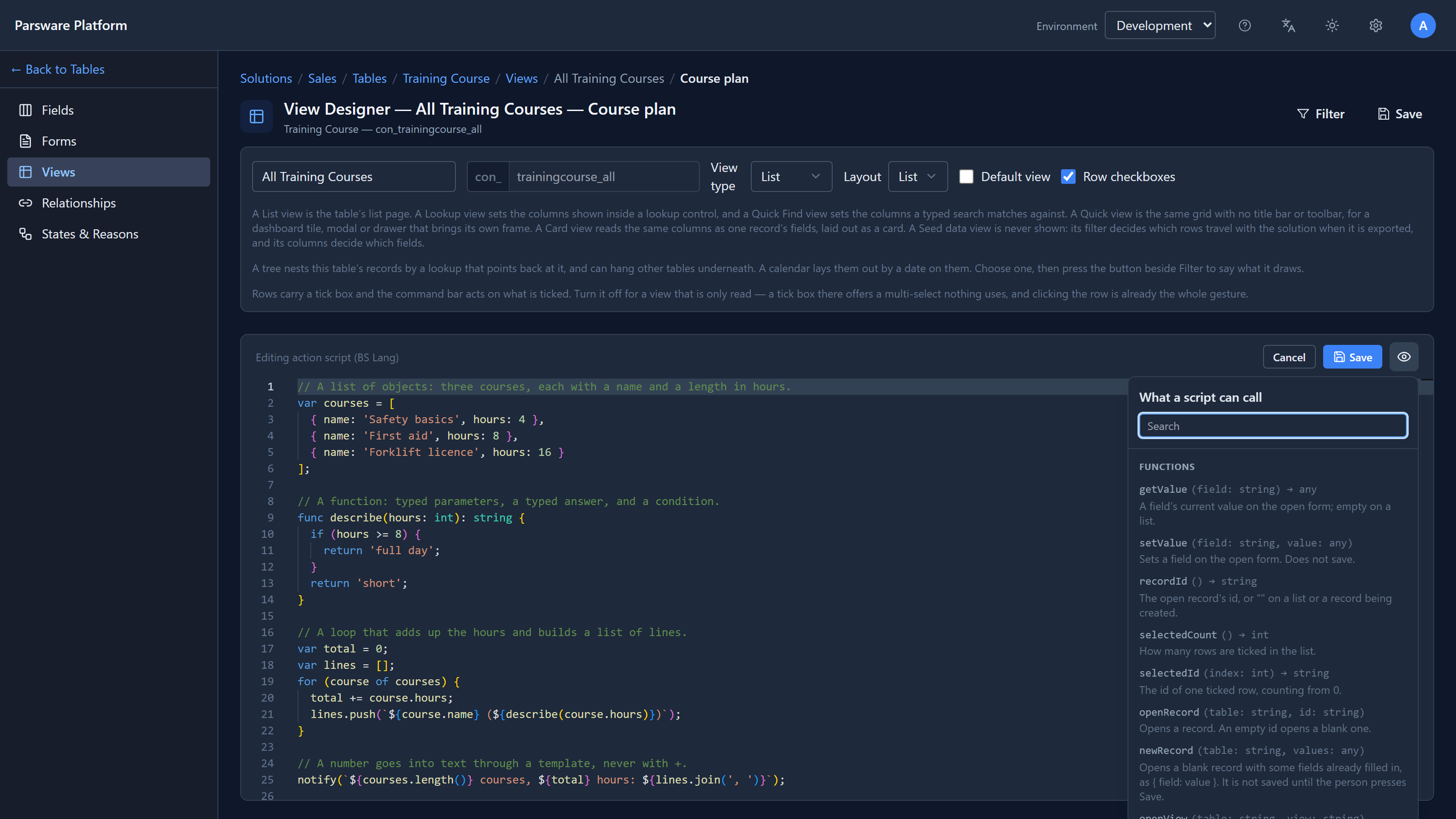
Task: Click the setValue function entry
Action: click(1272, 551)
